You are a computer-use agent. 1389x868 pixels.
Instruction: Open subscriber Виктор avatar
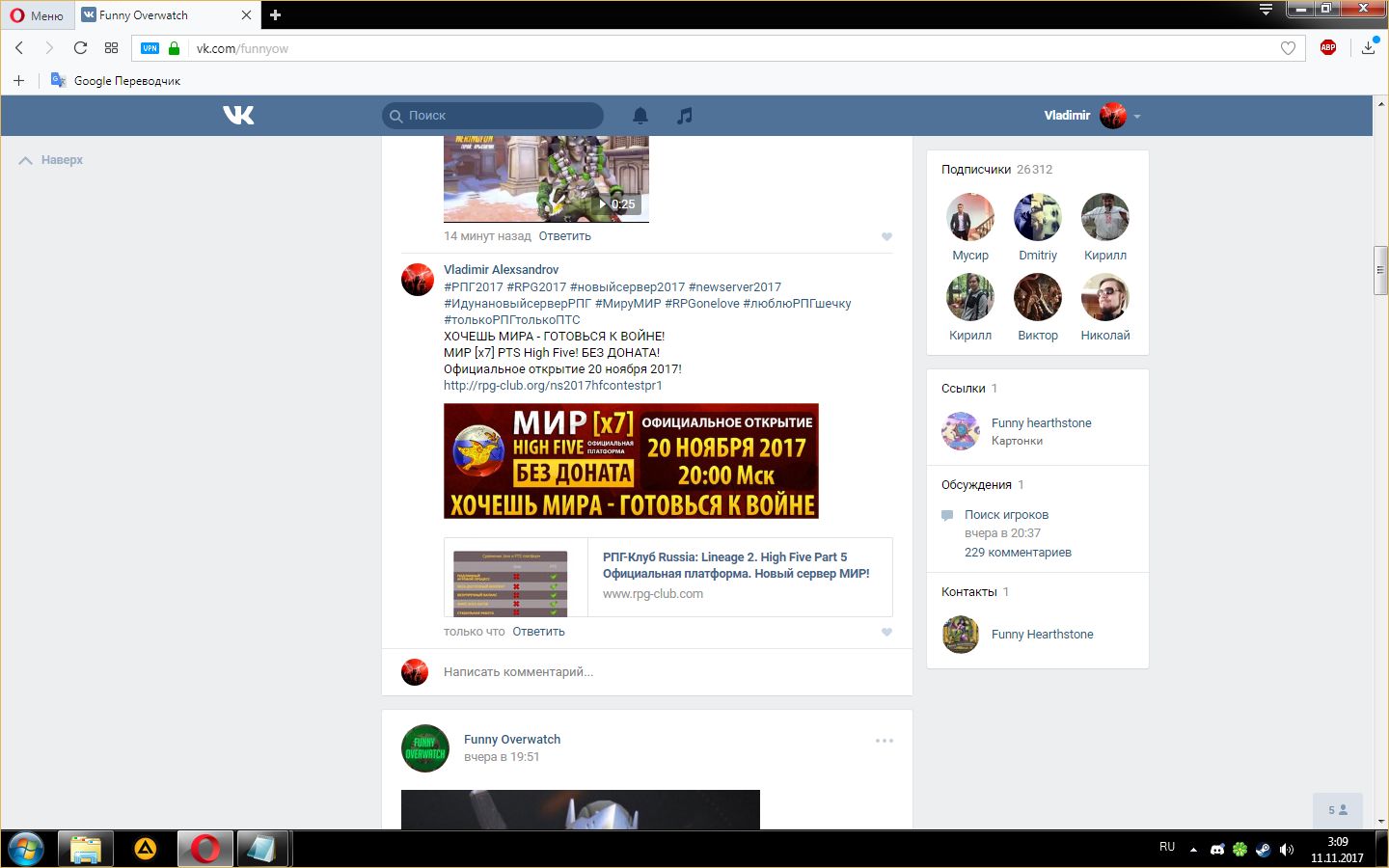click(x=1038, y=297)
